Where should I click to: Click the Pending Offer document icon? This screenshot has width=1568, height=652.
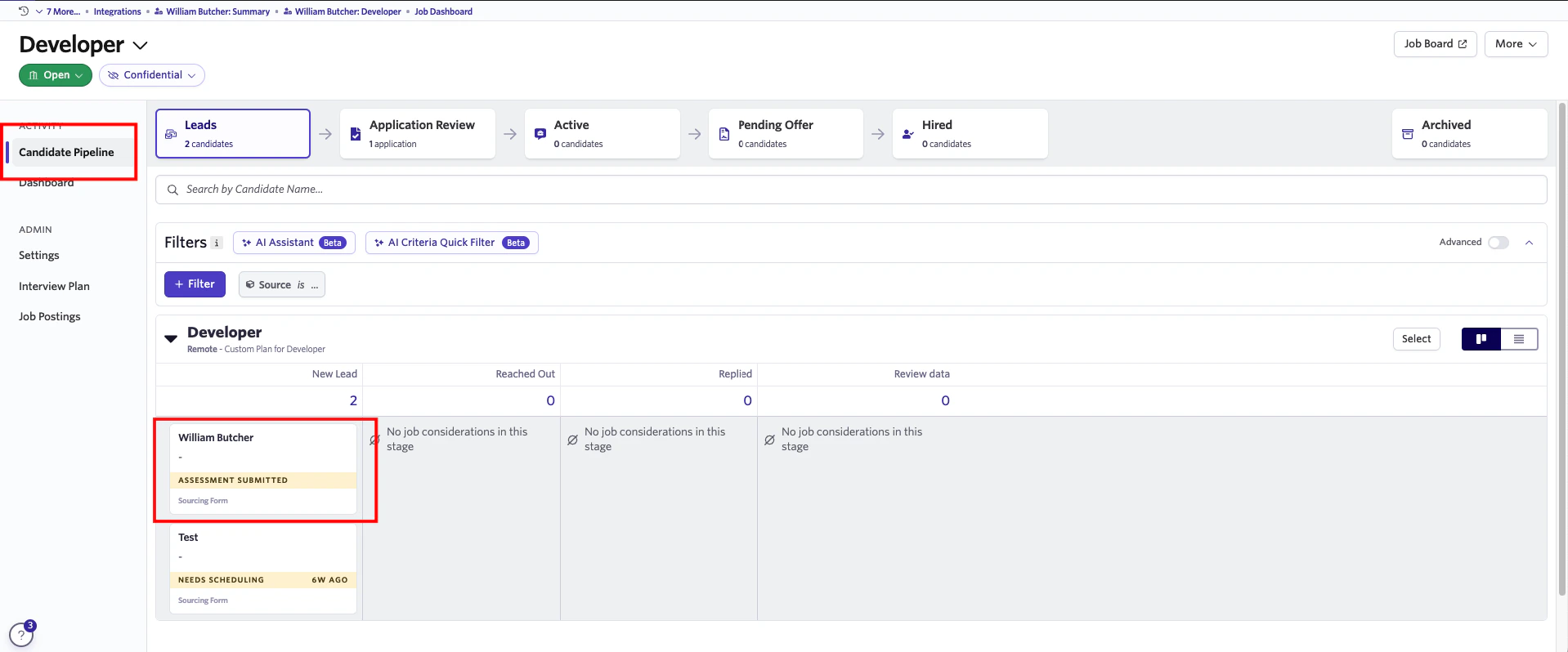tap(724, 134)
